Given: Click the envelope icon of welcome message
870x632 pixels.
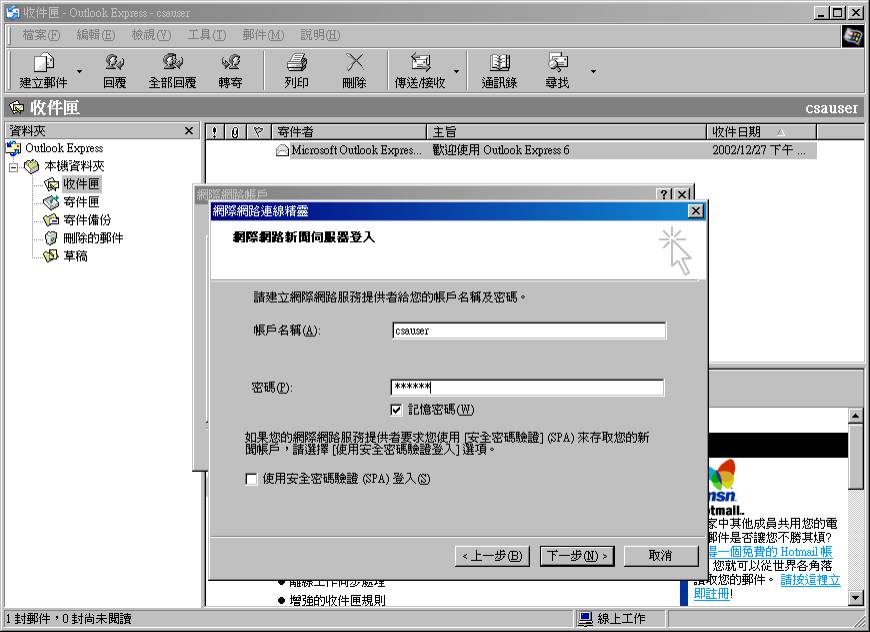Looking at the screenshot, I should click(282, 150).
